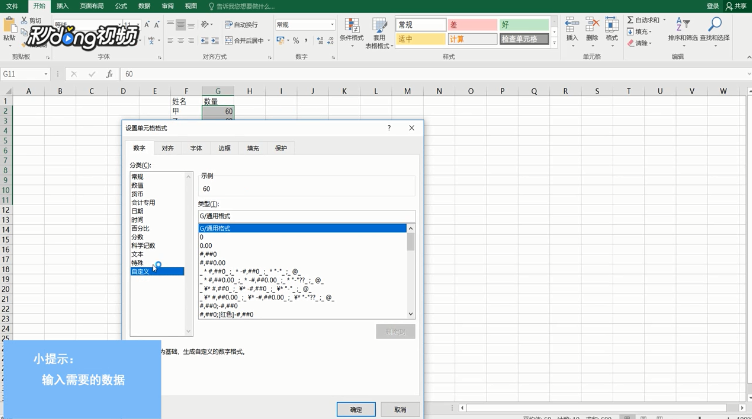The image size is (752, 419).
Task: Click the align left icon
Action: (x=171, y=41)
